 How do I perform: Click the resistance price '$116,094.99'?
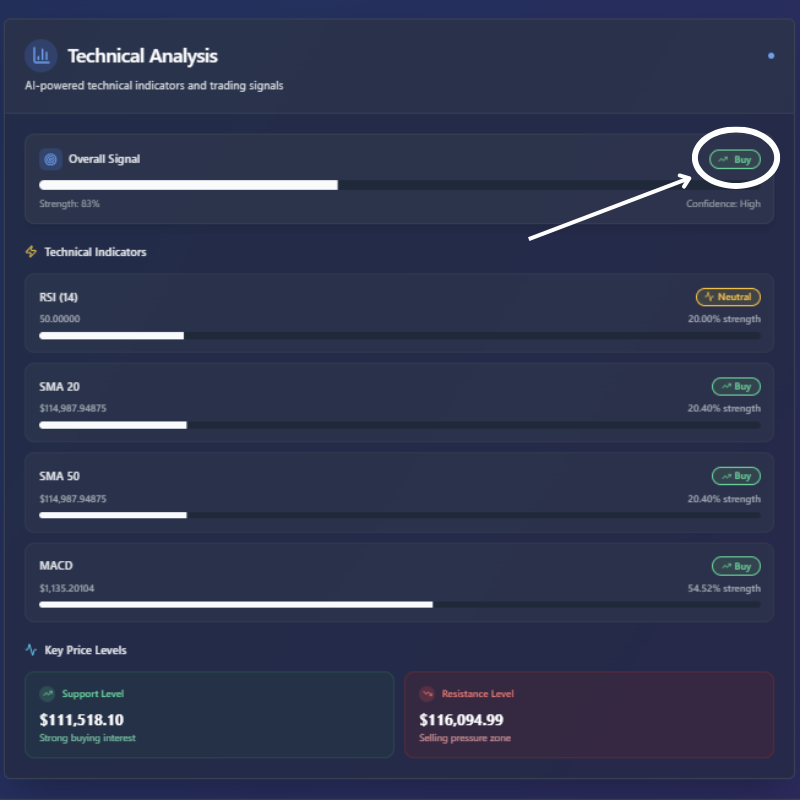pyautogui.click(x=461, y=720)
